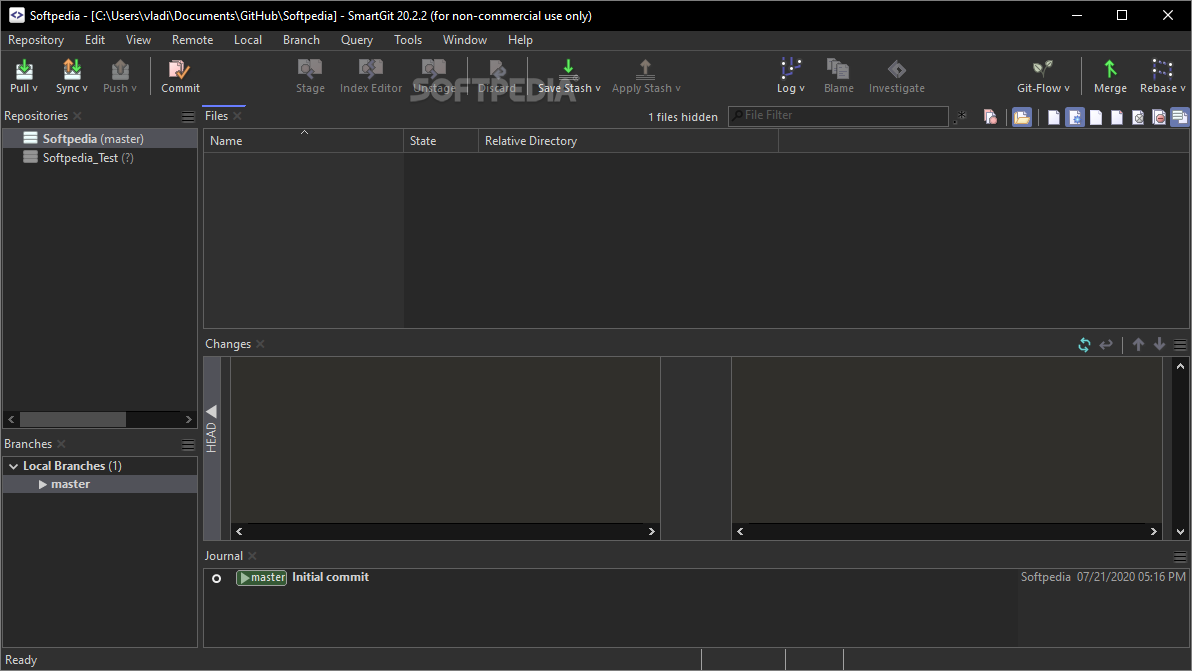Screen dimensions: 1192x671
Task: Toggle the blue-star page file filter
Action: coord(1075,117)
